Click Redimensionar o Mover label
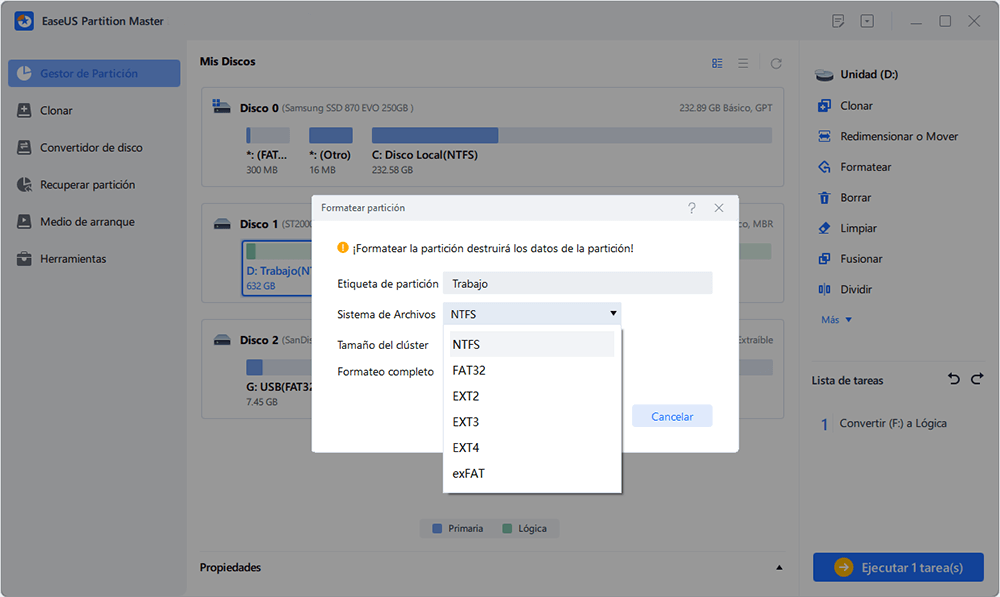The width and height of the screenshot is (1000, 597). point(899,136)
